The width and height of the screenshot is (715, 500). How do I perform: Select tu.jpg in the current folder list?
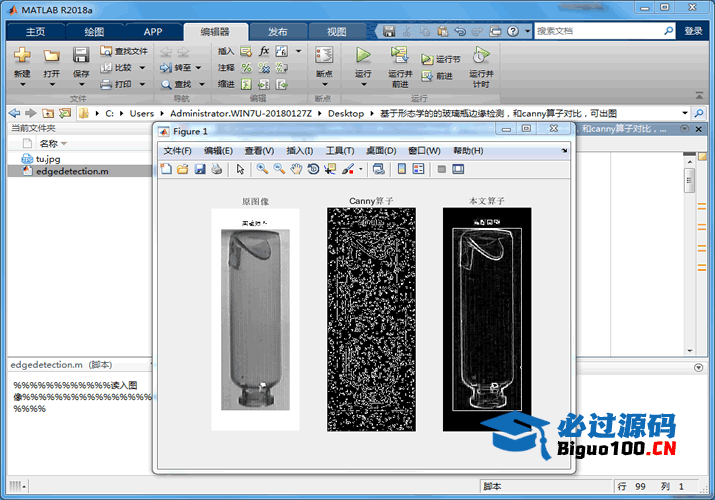[48, 158]
